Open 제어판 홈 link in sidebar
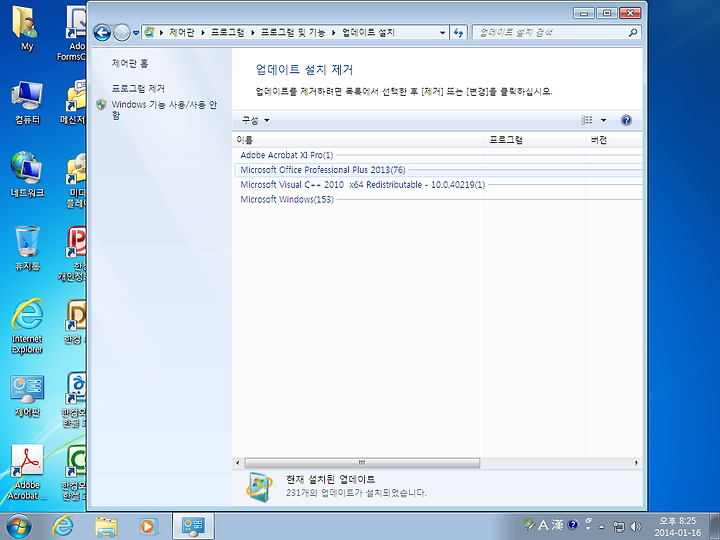The width and height of the screenshot is (720, 540). click(130, 63)
